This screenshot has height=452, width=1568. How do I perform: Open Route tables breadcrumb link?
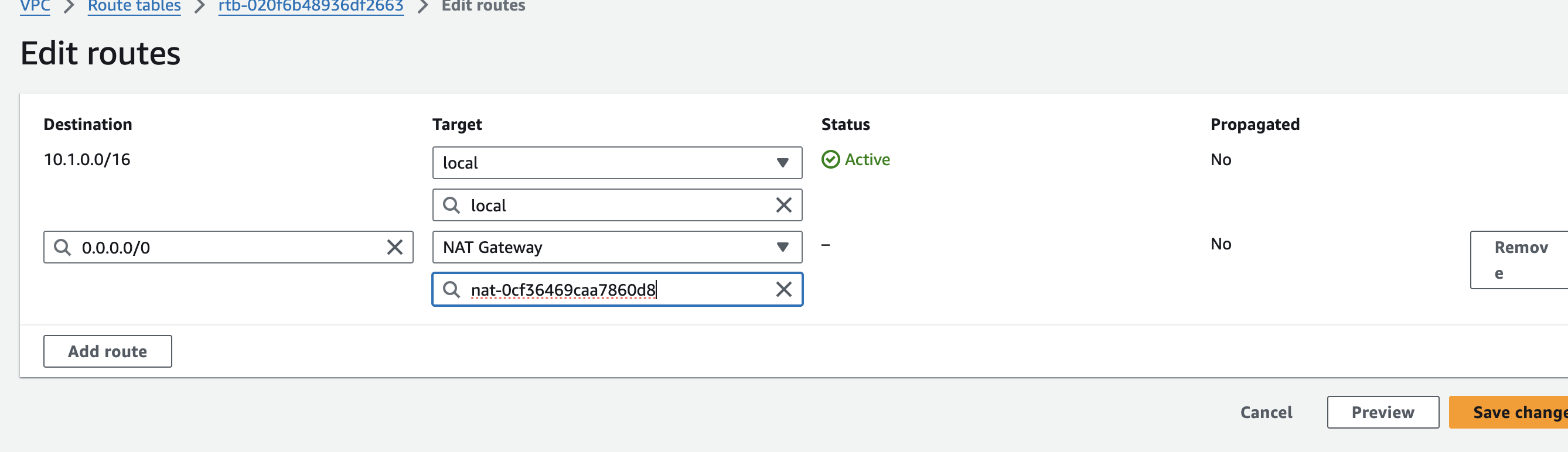click(134, 6)
